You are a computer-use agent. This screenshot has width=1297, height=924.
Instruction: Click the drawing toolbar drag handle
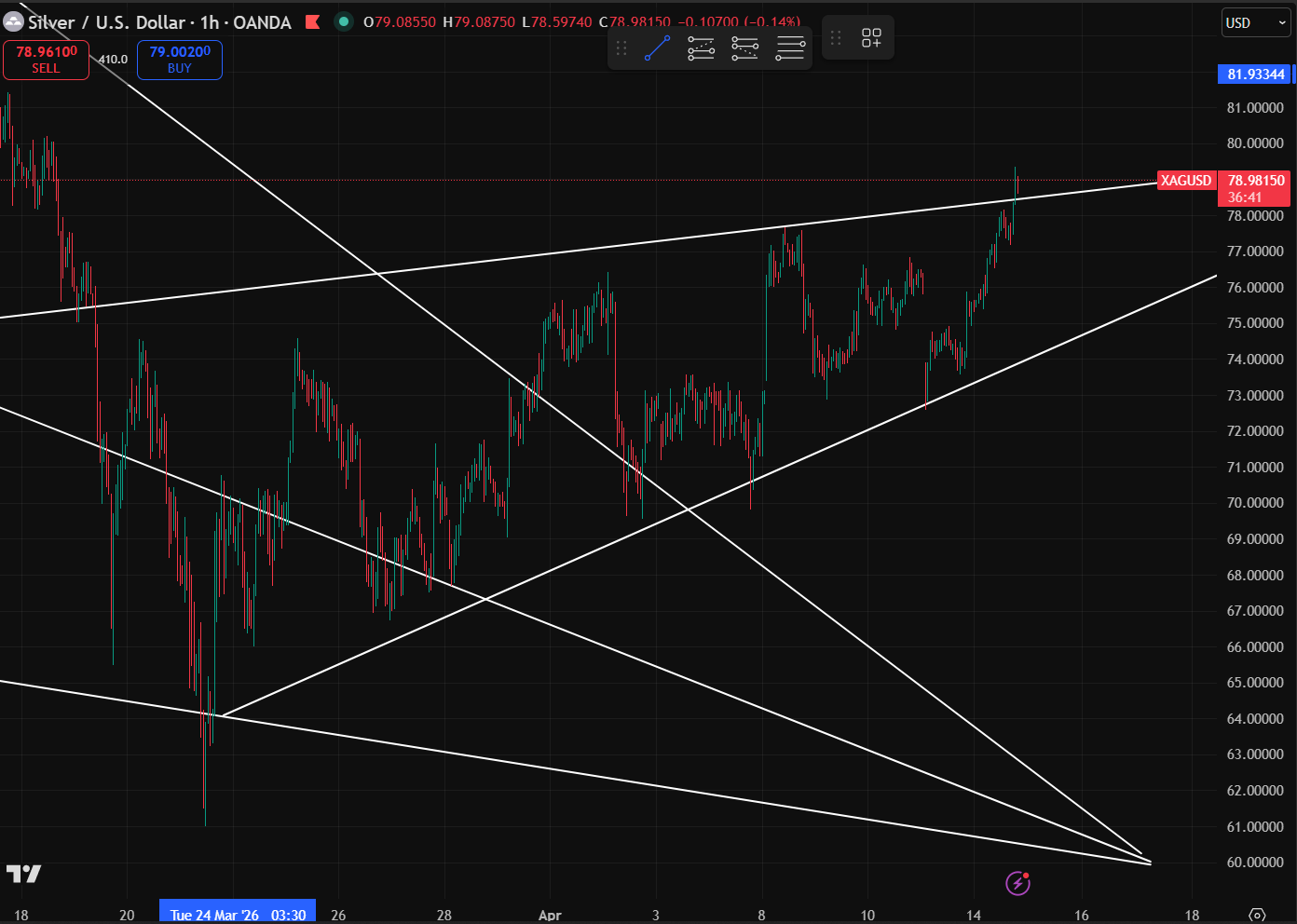click(621, 48)
